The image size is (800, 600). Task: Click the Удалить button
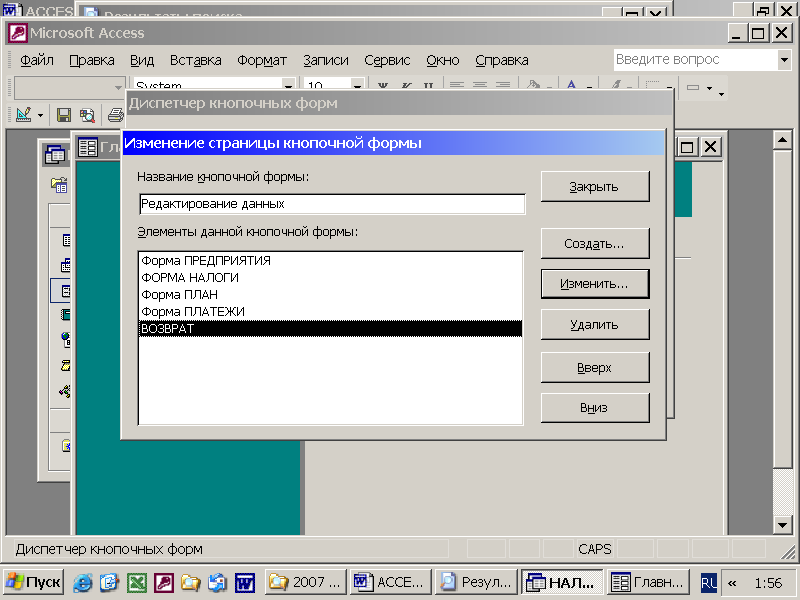[x=595, y=324]
